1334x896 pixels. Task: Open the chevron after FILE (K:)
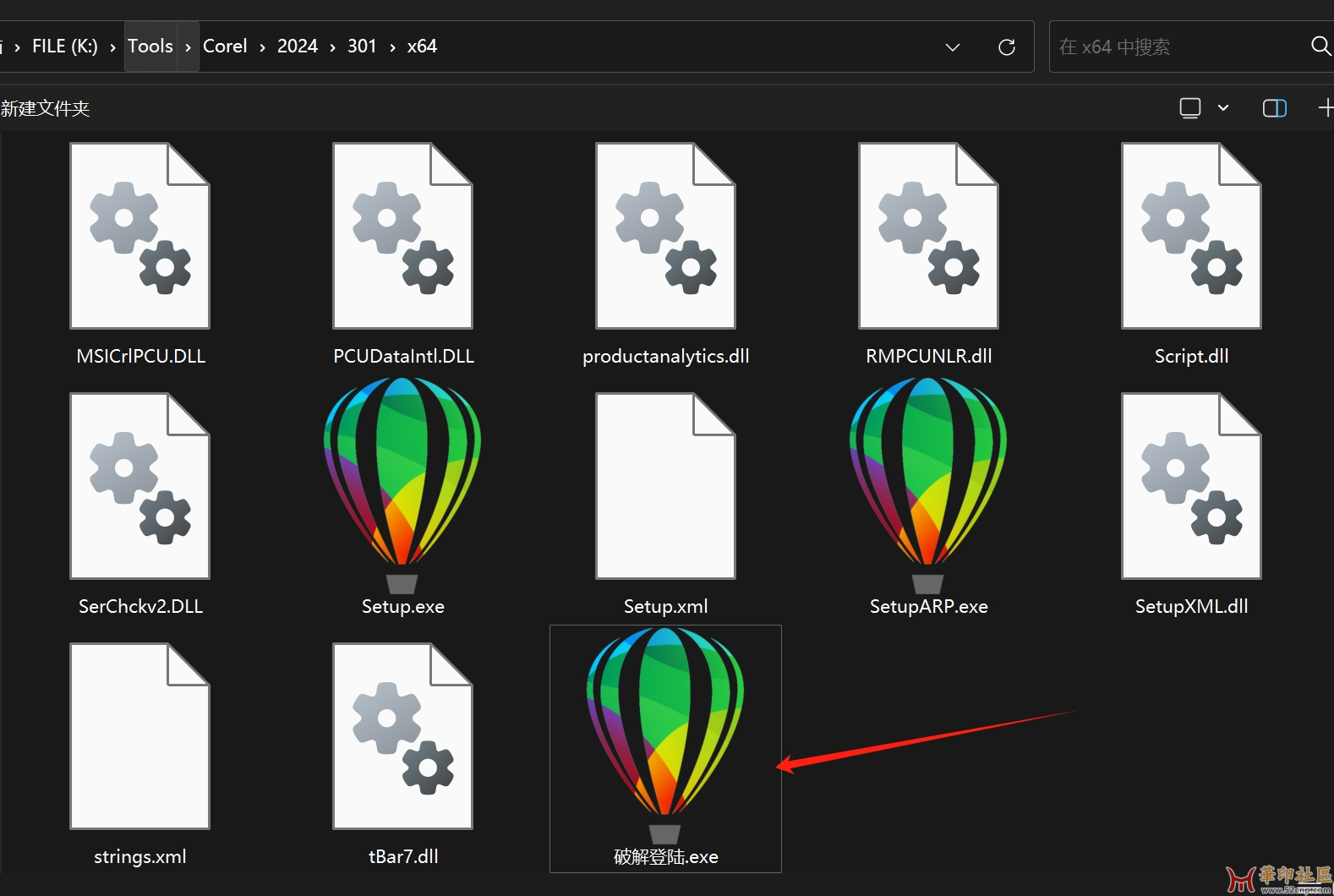tap(112, 47)
